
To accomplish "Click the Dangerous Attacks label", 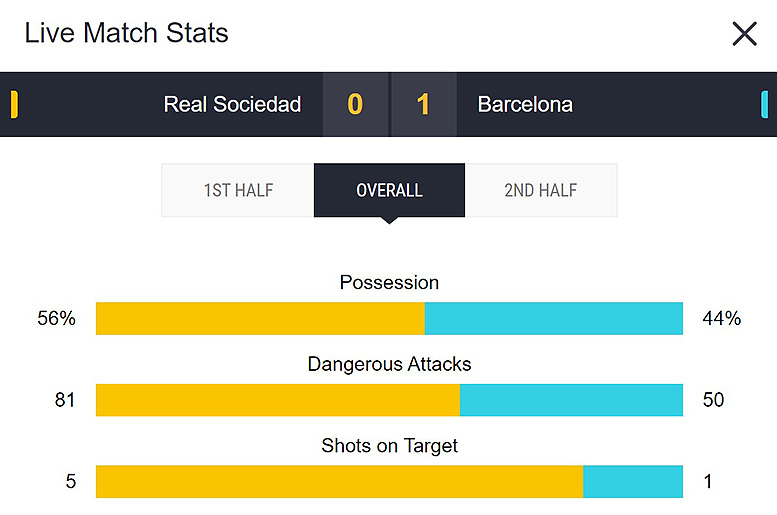I will (x=389, y=364).
